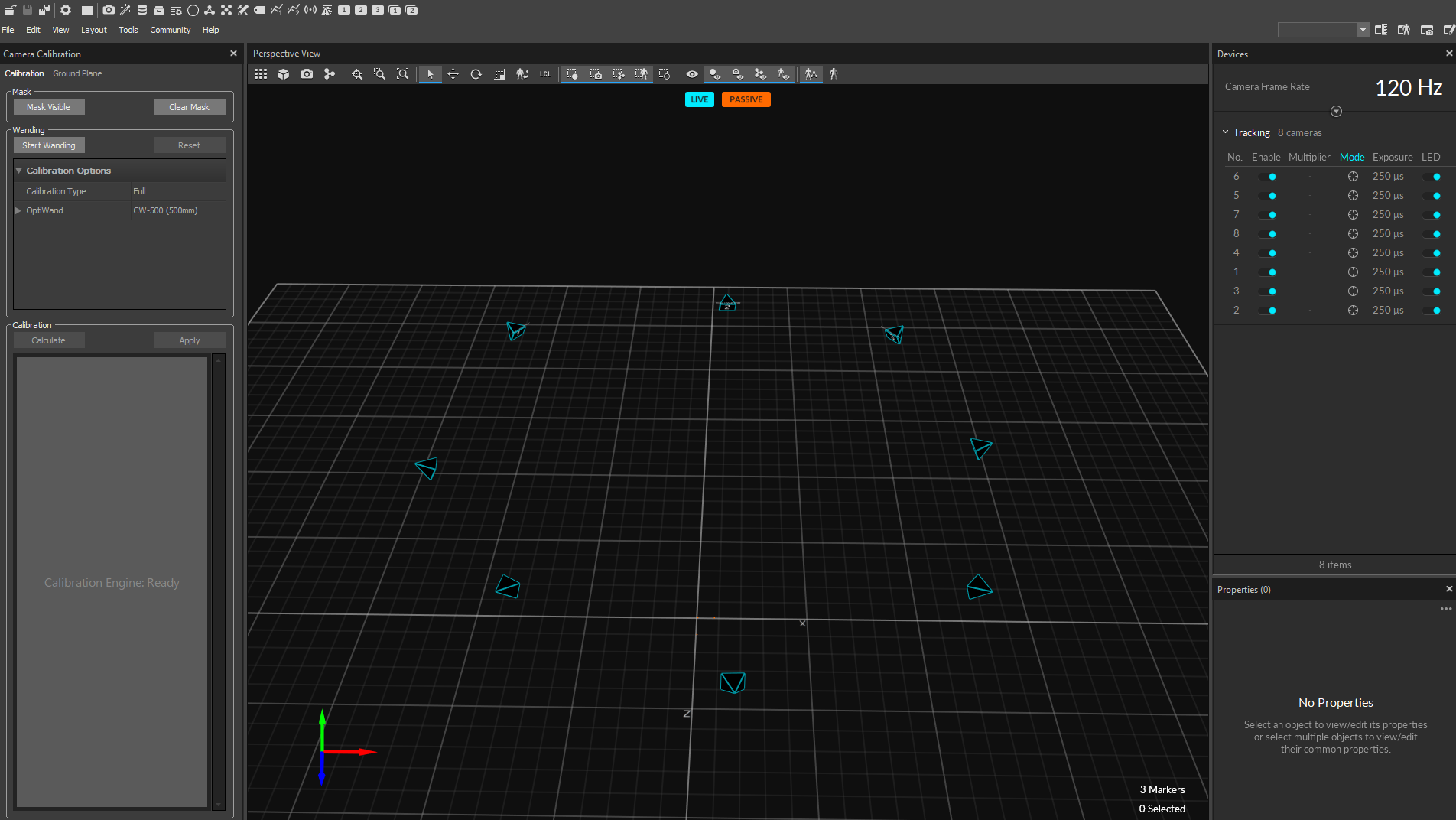1456x820 pixels.
Task: Click the PASSIVE mode indicator in viewport
Action: [x=746, y=99]
